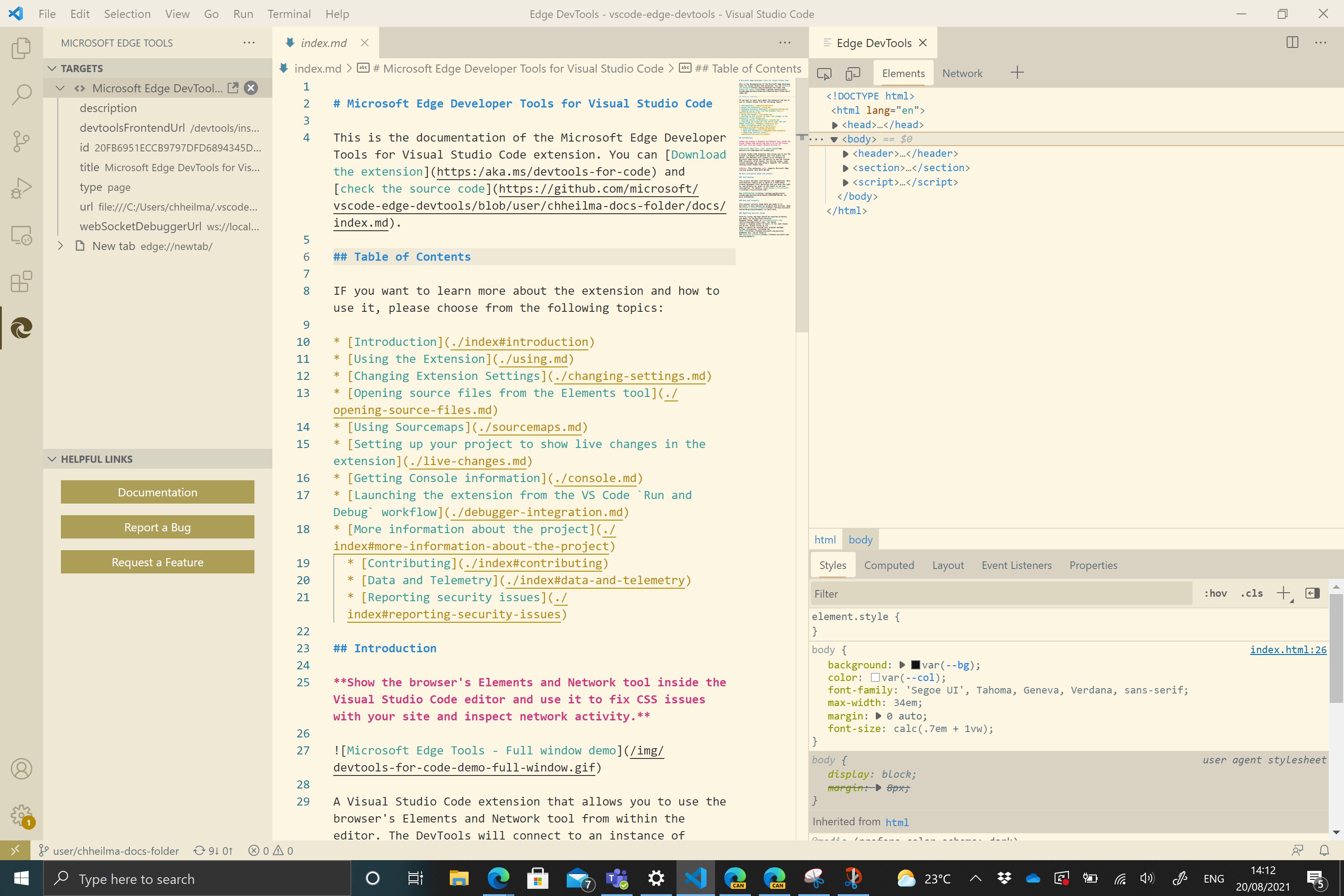Click the Report a Bug button
Screen dimensions: 1344x896
tap(157, 527)
